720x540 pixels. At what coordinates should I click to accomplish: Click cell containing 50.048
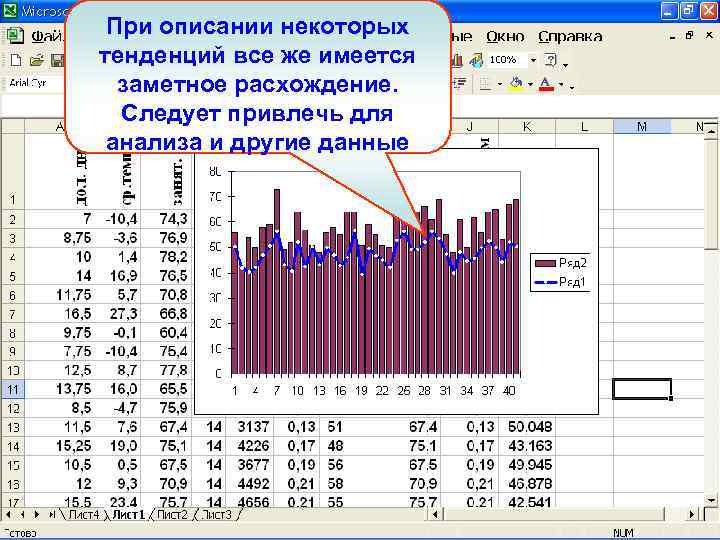pyautogui.click(x=527, y=427)
